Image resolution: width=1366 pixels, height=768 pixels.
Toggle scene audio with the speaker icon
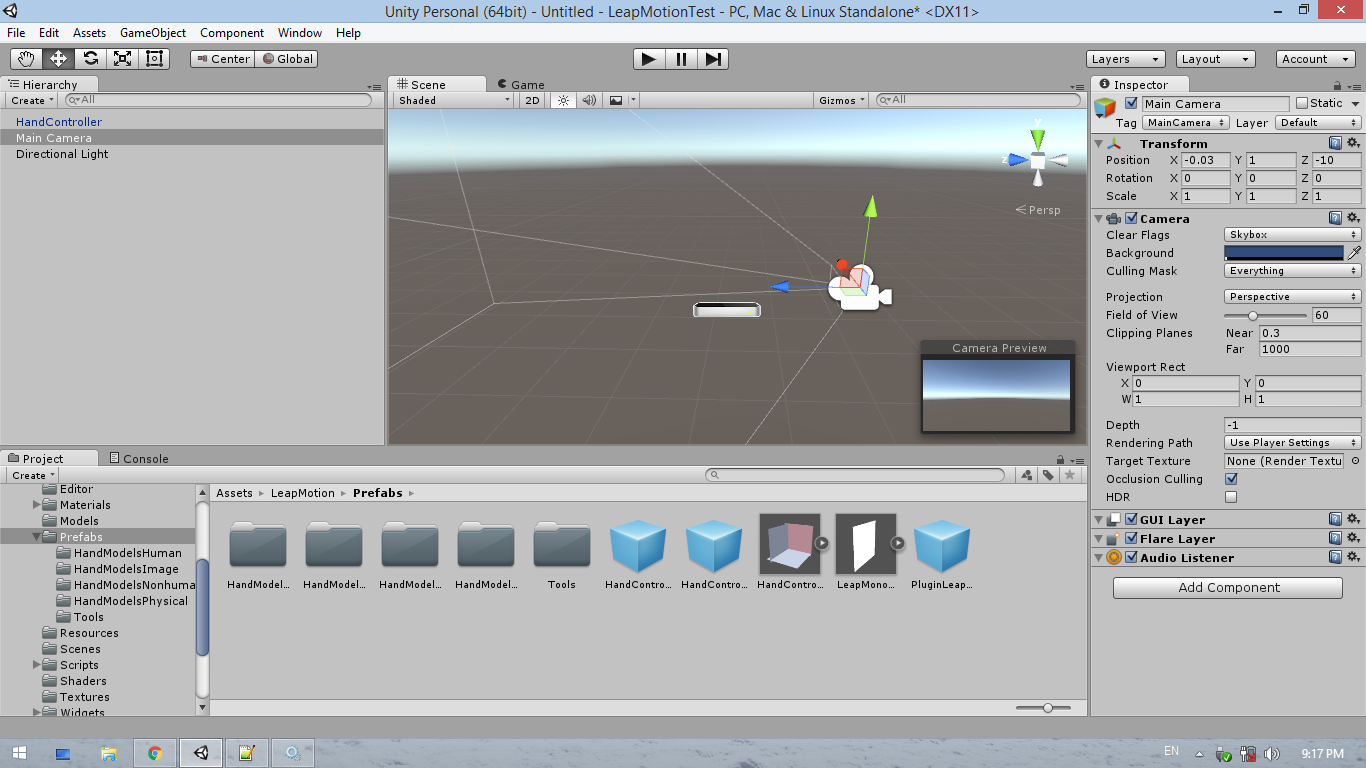[x=589, y=100]
